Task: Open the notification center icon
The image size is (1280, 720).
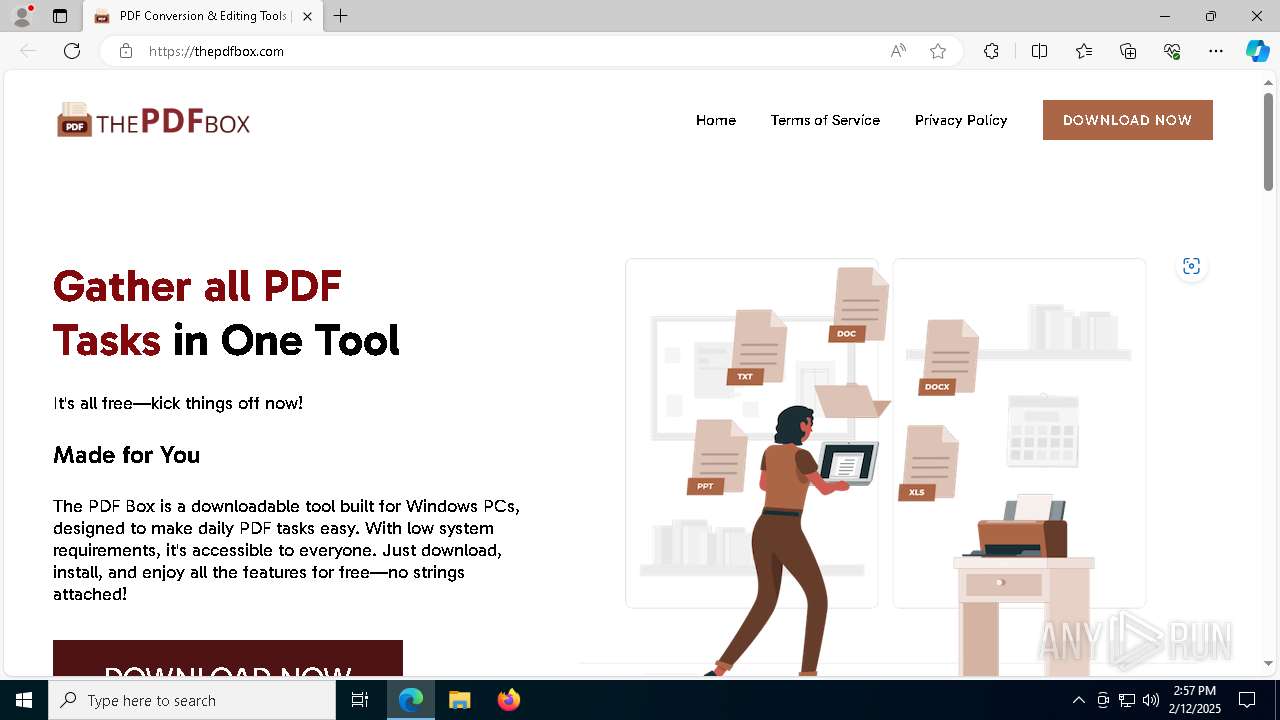Action: tap(1247, 700)
